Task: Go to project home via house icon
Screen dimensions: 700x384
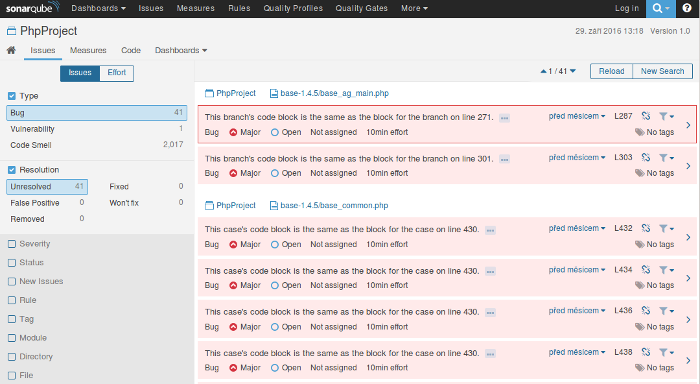Action: point(11,50)
